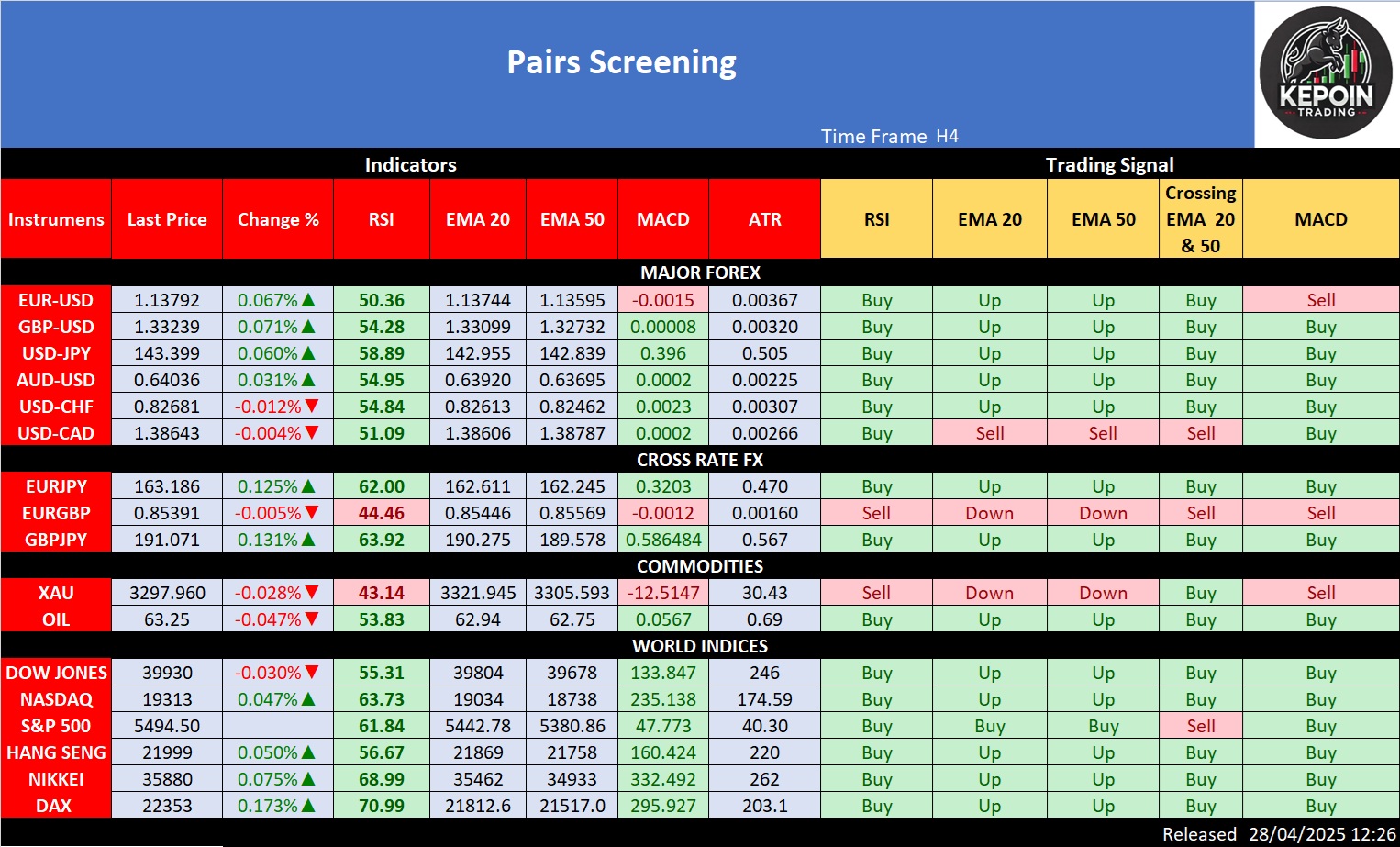Click the Kepoin Trading bull logo
The width and height of the screenshot is (1400, 847).
[1326, 73]
